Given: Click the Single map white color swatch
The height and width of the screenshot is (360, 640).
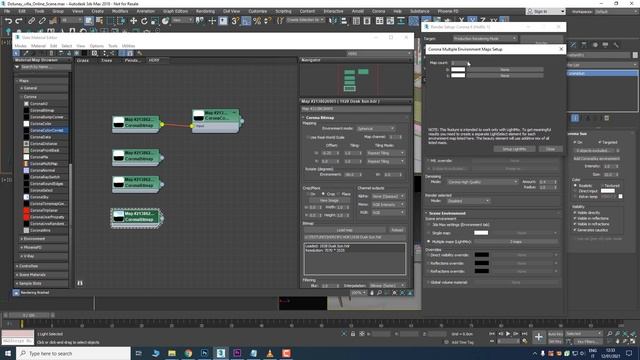Looking at the screenshot, I should tap(481, 233).
